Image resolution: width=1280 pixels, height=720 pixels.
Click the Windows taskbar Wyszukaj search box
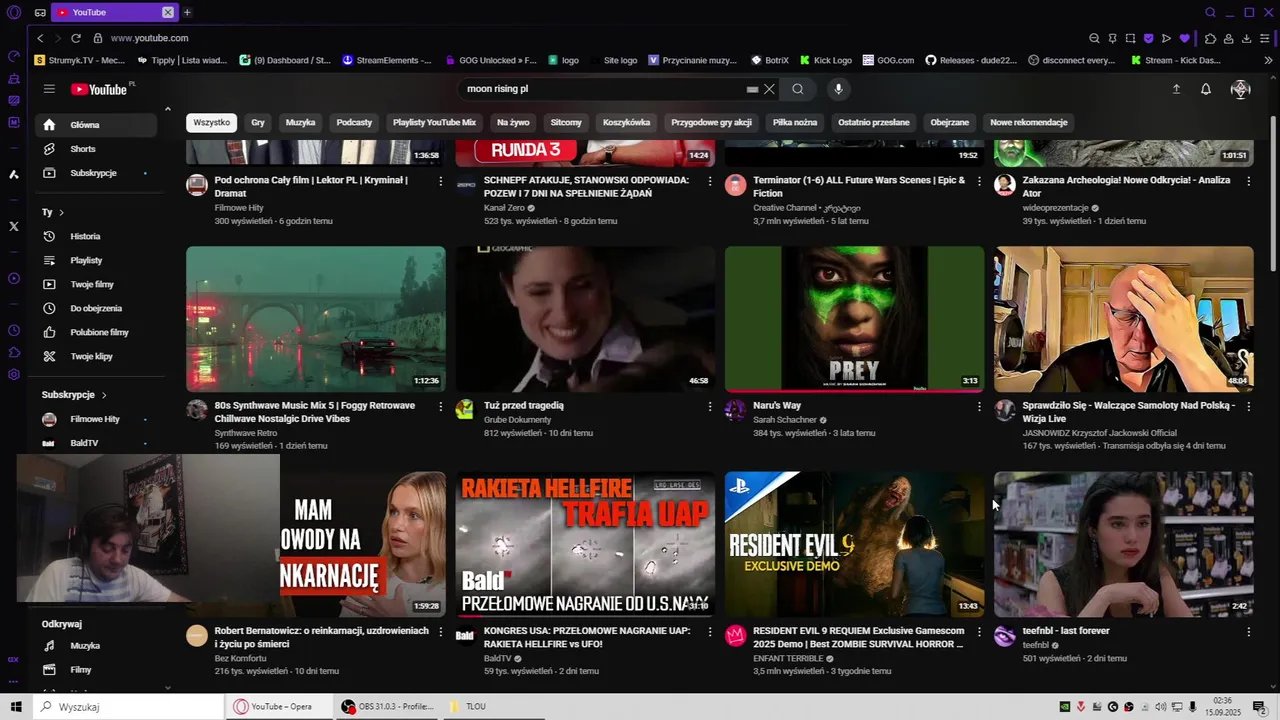[x=126, y=706]
